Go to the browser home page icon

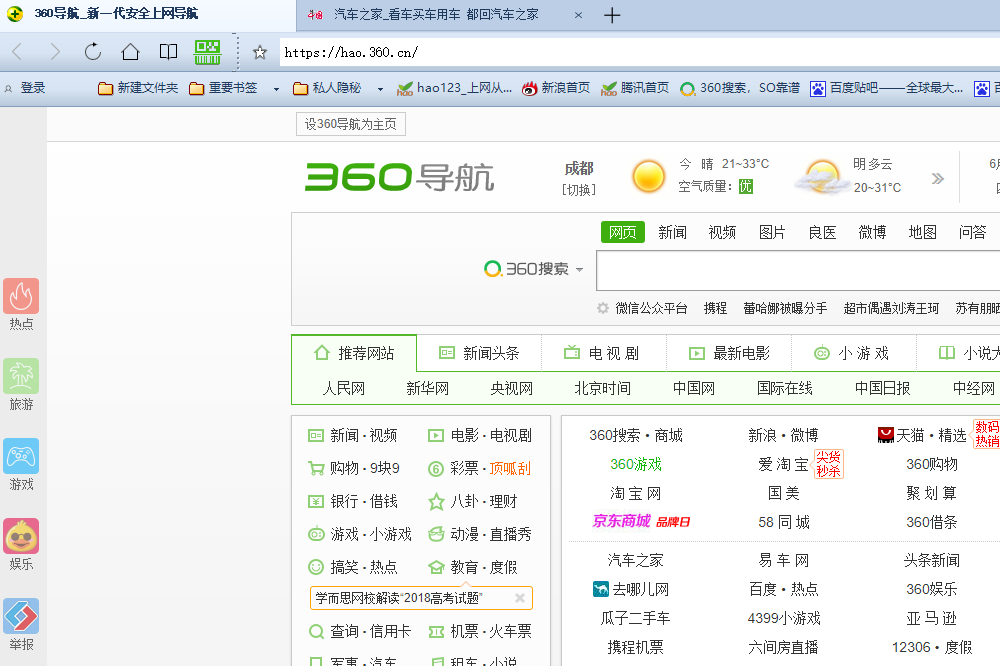(130, 52)
